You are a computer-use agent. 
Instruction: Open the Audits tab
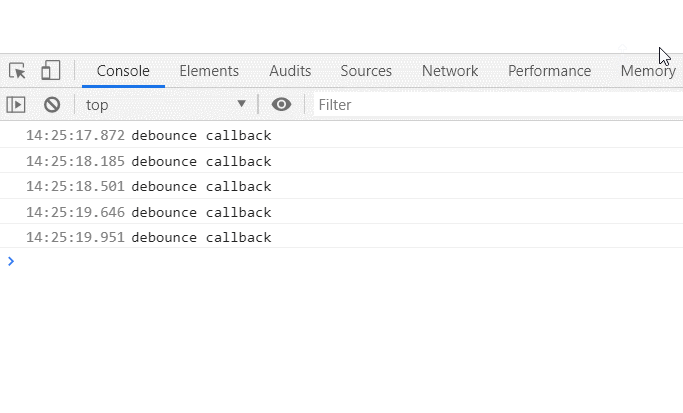pyautogui.click(x=290, y=71)
